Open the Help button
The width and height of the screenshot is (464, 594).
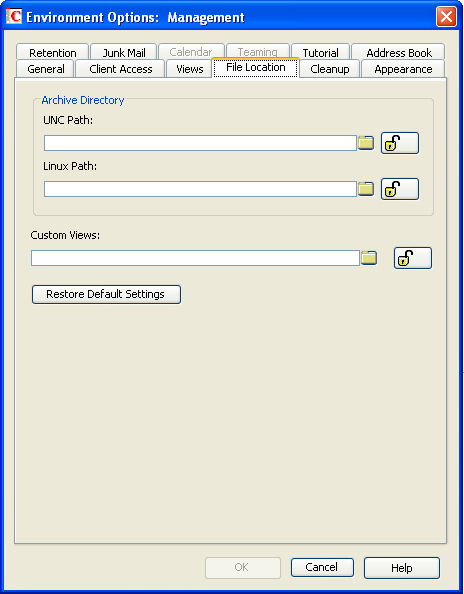coord(402,568)
